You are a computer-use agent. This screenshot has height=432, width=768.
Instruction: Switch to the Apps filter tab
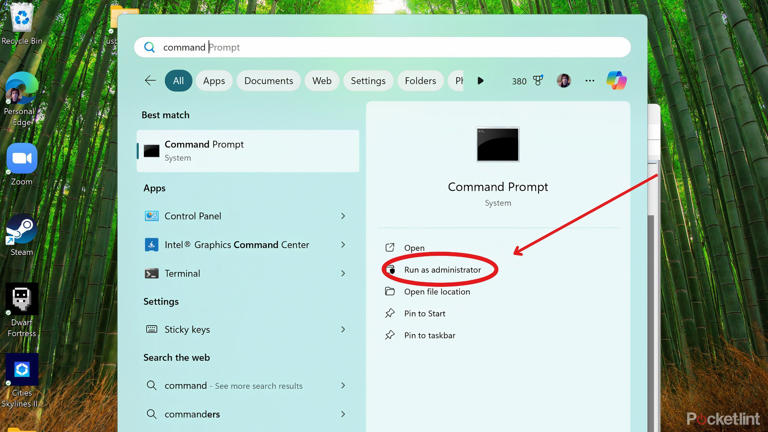pyautogui.click(x=214, y=81)
